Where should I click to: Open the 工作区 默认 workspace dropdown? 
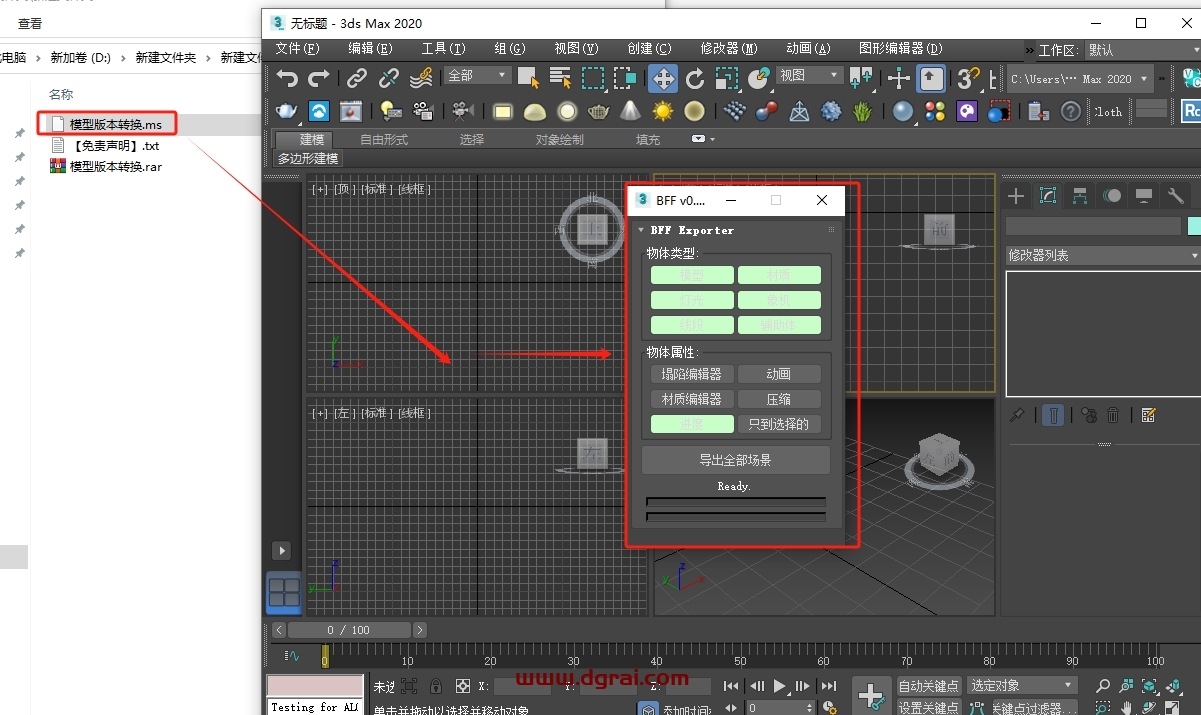point(1143,50)
